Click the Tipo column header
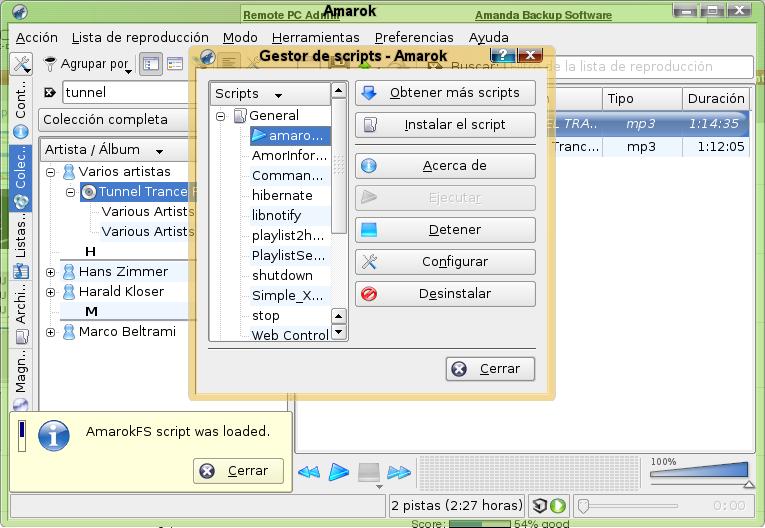Viewport: 765px width, 528px height. tap(642, 99)
